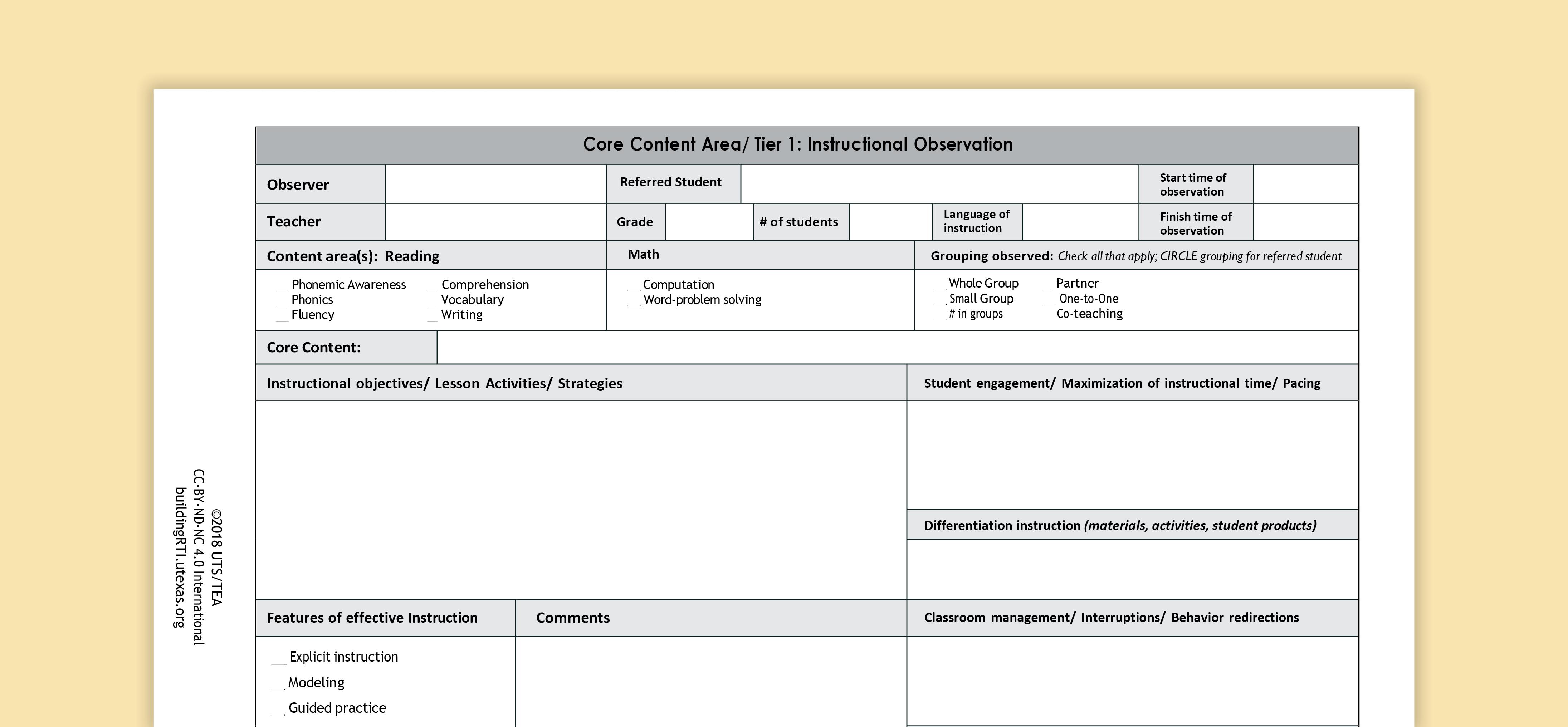Check the Whole Group grouping
Screen dimensions: 1568x727
(x=939, y=284)
